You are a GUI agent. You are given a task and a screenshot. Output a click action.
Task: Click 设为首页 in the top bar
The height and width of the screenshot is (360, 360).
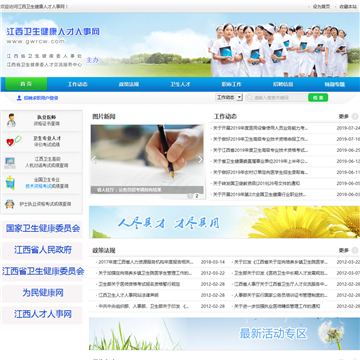321,7
